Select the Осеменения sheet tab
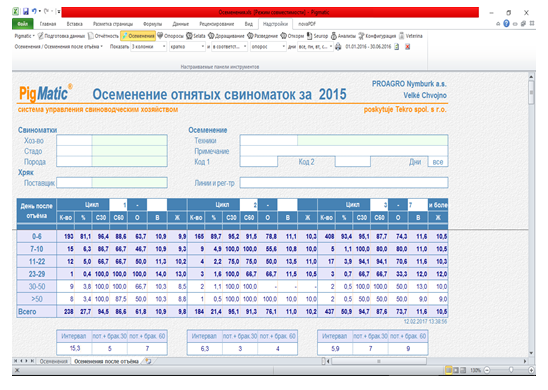The width and height of the screenshot is (548, 390). [53, 361]
